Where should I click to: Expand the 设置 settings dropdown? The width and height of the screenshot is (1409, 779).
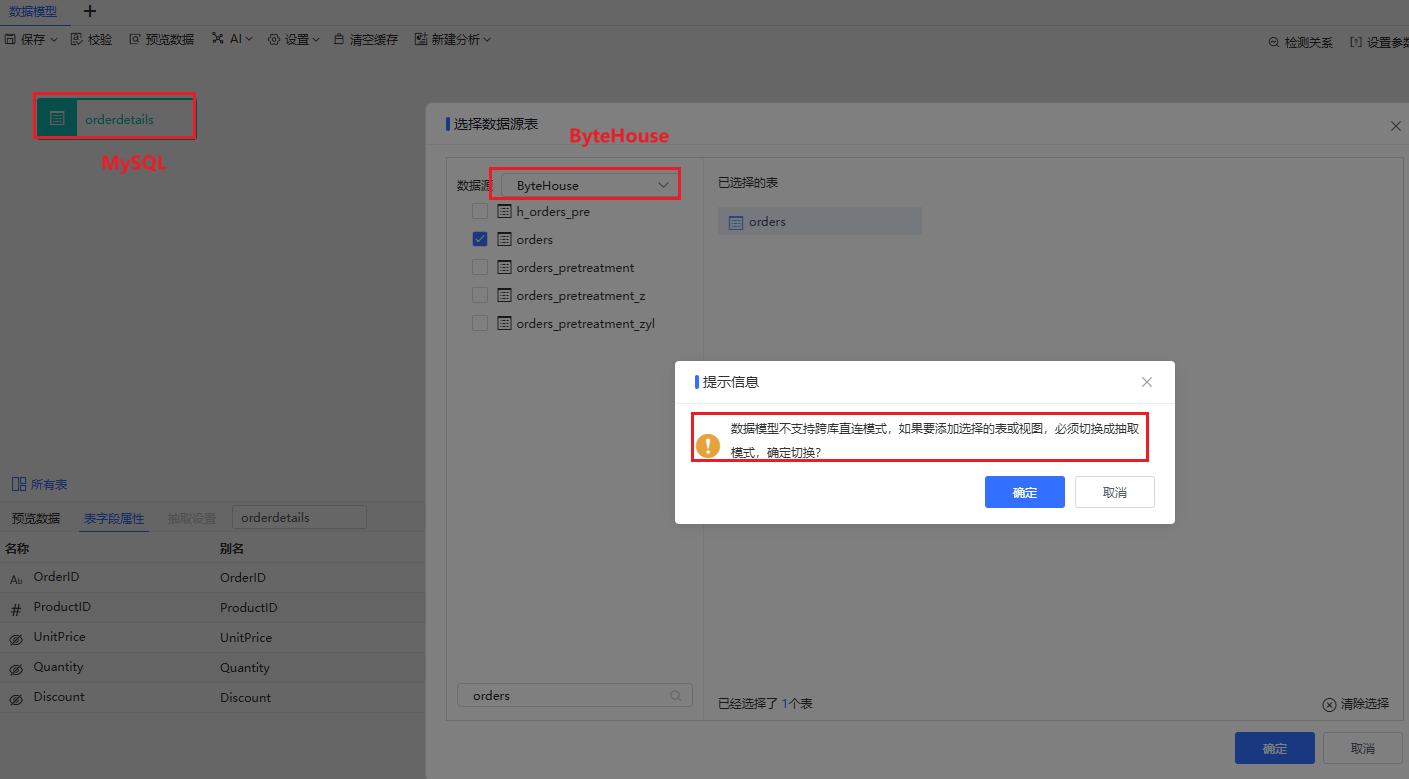tap(293, 40)
